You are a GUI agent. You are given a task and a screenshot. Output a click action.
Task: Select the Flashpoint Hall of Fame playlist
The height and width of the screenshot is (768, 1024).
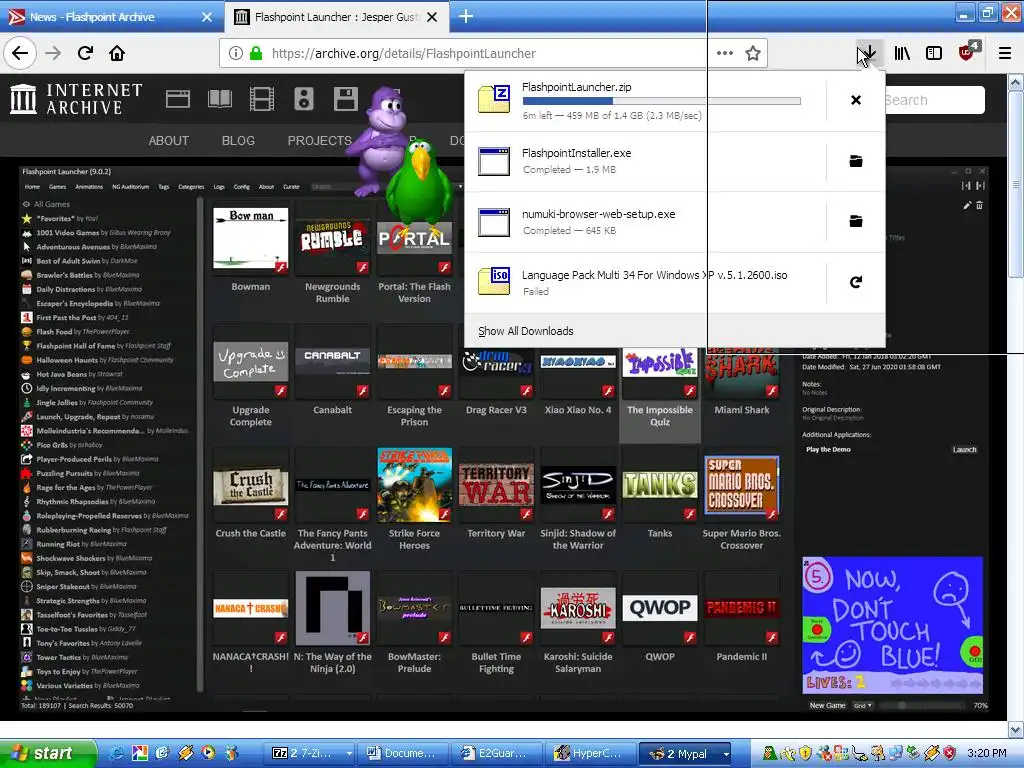pyautogui.click(x=104, y=345)
